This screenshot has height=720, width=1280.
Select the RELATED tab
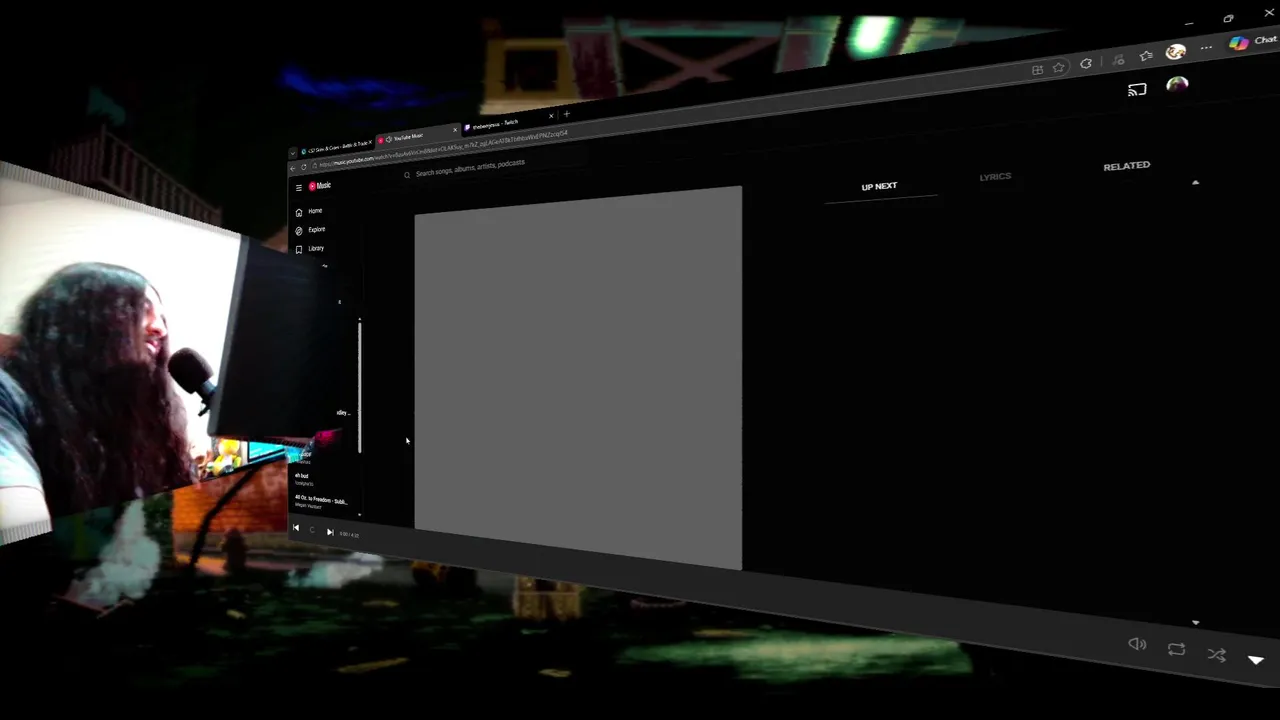1126,166
